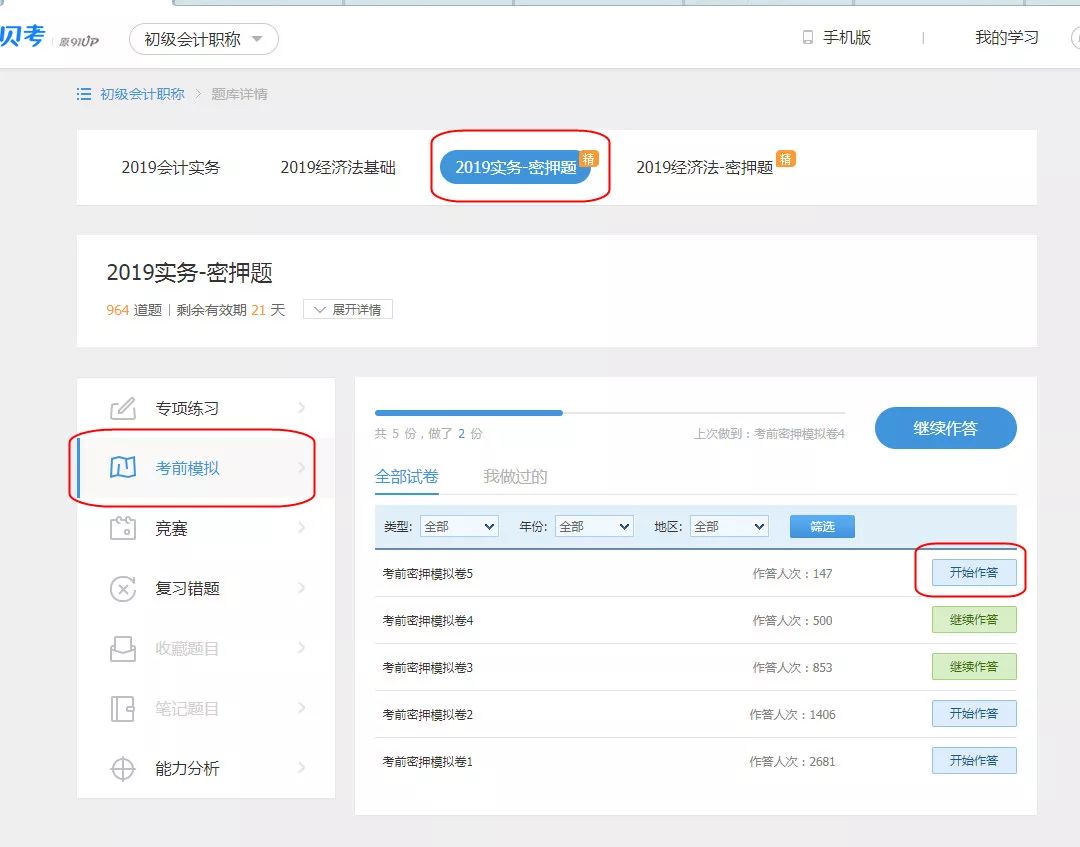Open the 地区 filter dropdown
1080x847 pixels.
tap(729, 527)
